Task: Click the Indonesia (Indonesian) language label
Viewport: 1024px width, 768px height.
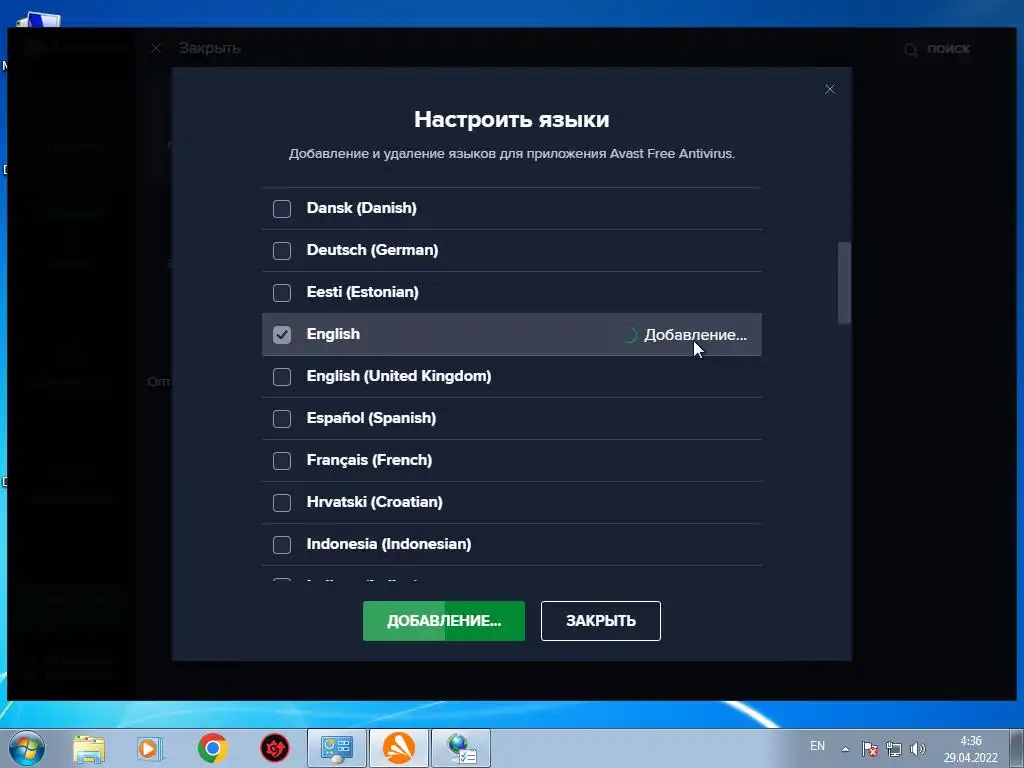Action: coord(389,543)
